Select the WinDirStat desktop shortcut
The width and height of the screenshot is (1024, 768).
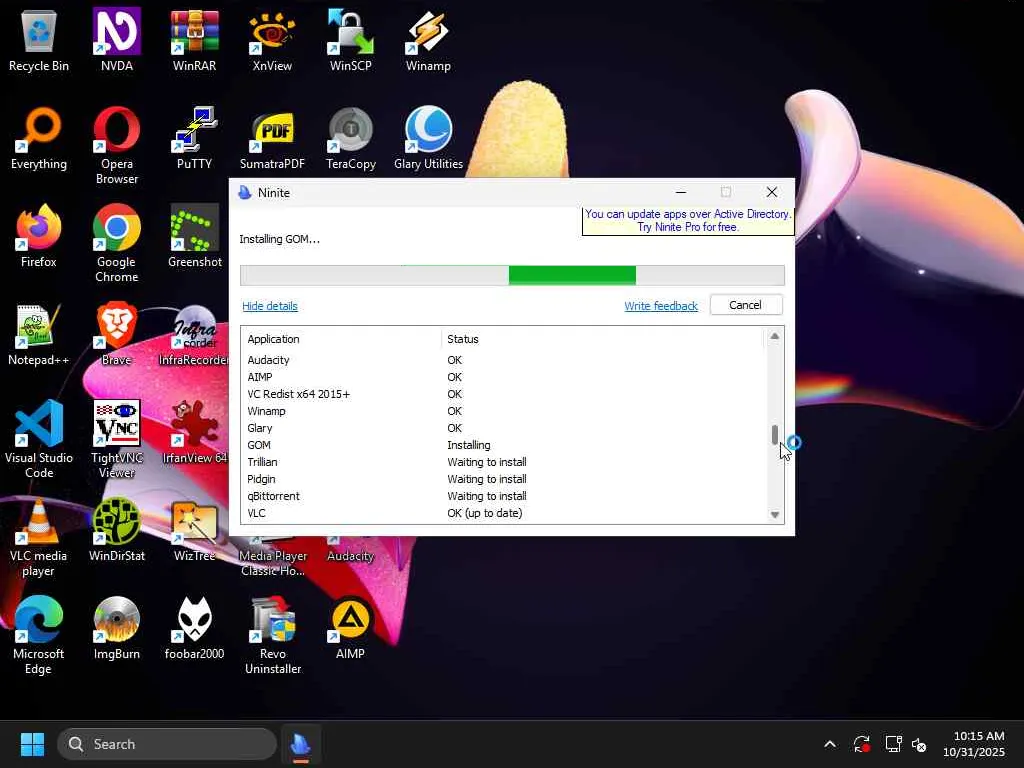116,530
